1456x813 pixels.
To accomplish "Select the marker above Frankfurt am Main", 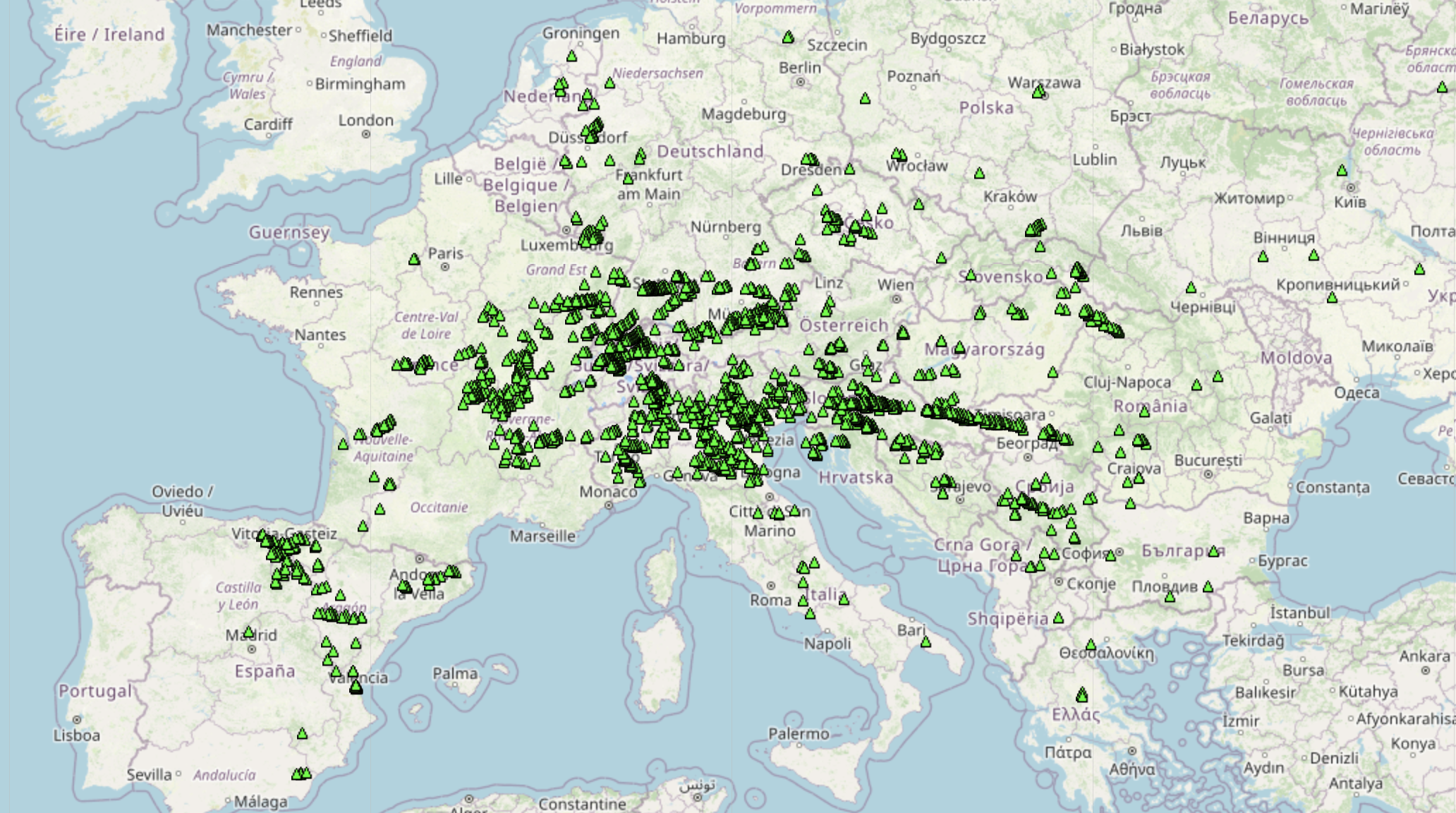I will 640,155.
